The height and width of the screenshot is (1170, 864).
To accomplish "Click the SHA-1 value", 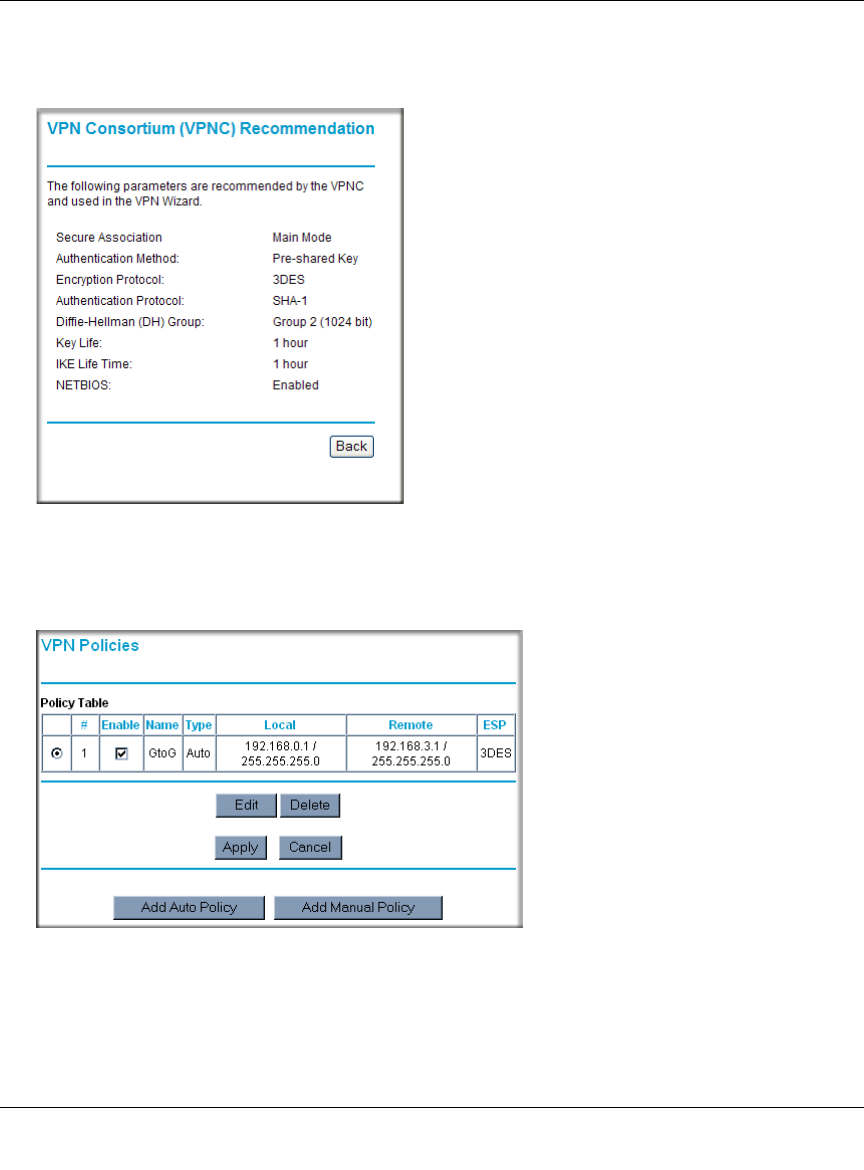I will tap(290, 301).
